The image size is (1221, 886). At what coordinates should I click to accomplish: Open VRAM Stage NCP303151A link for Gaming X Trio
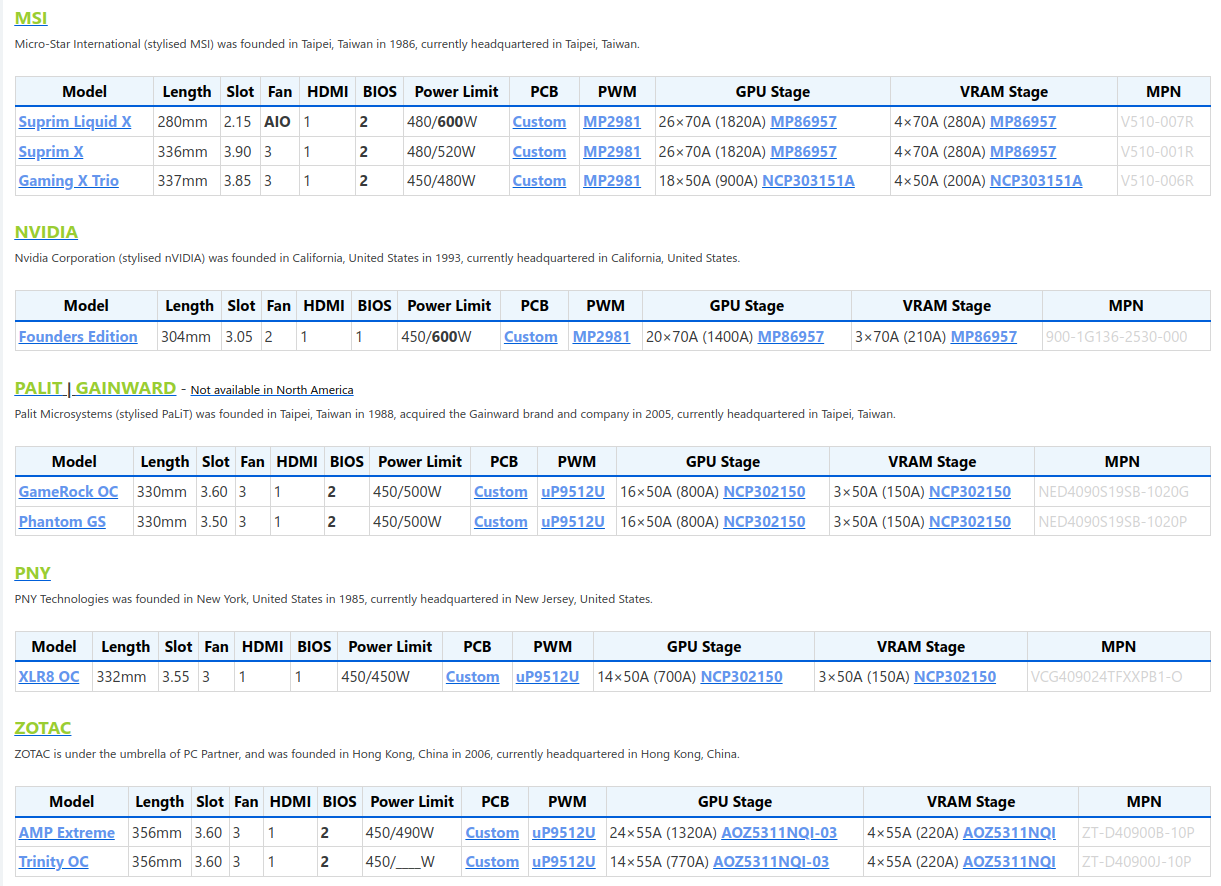click(x=1036, y=181)
